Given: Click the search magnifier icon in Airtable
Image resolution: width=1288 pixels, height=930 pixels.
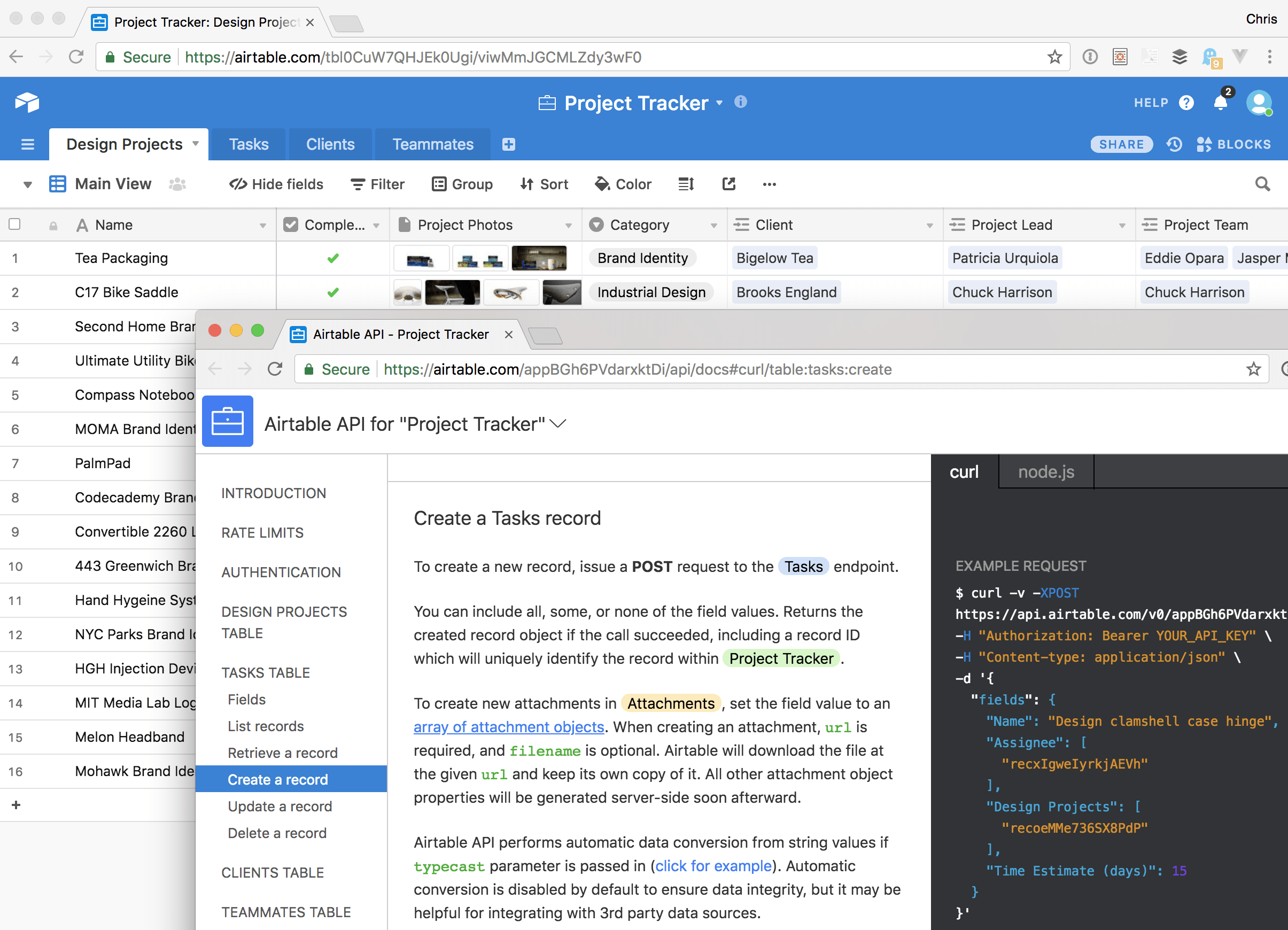Looking at the screenshot, I should [x=1262, y=184].
